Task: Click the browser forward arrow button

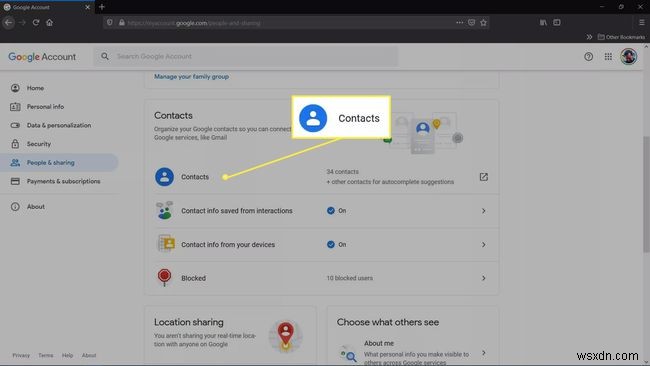Action: click(22, 22)
